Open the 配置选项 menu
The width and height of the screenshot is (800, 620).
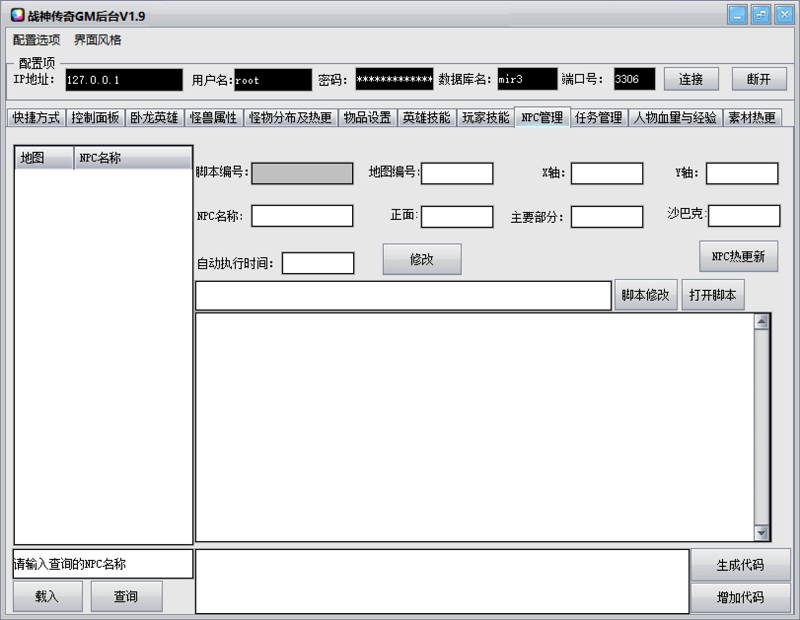point(38,39)
